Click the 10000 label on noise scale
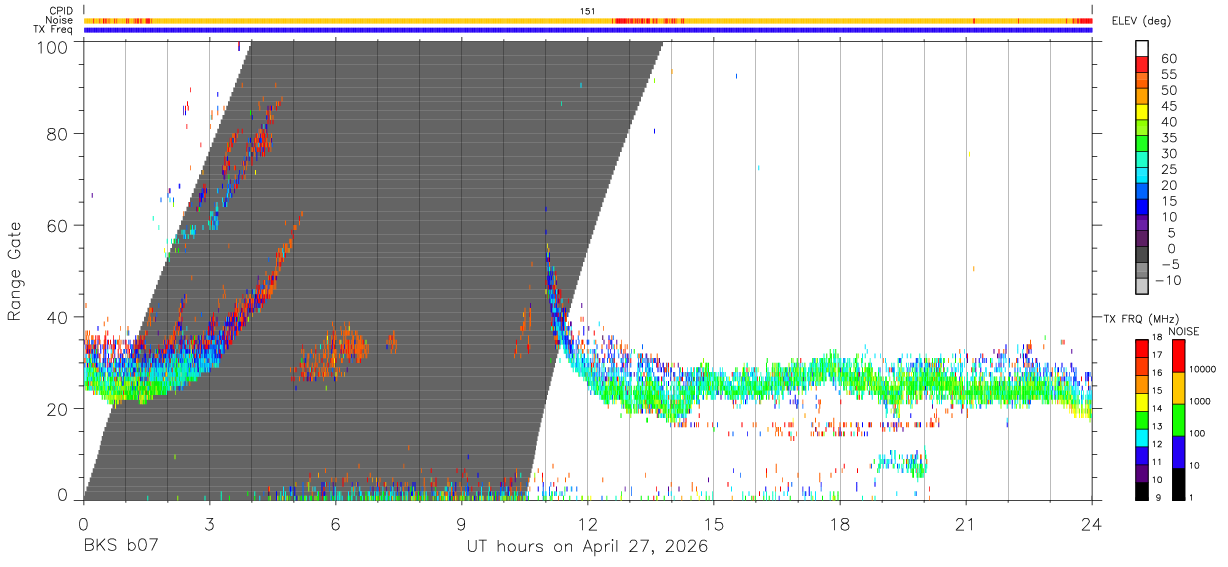Screen dimensions: 1228x567 [1202, 369]
